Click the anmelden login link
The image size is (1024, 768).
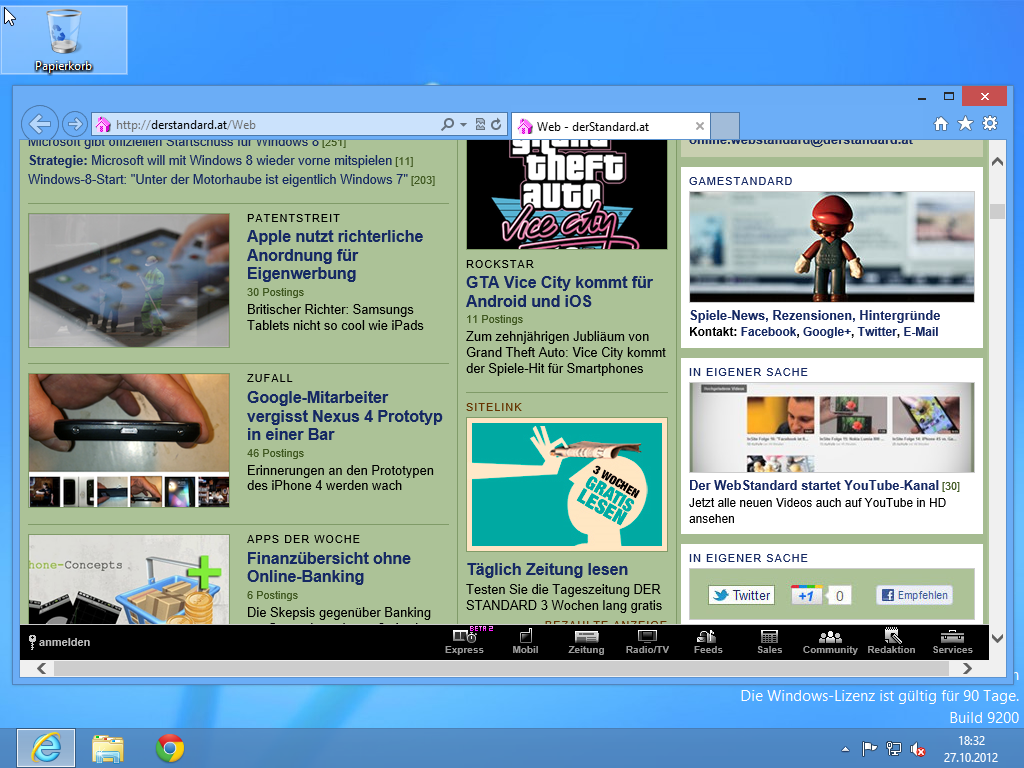[x=59, y=642]
